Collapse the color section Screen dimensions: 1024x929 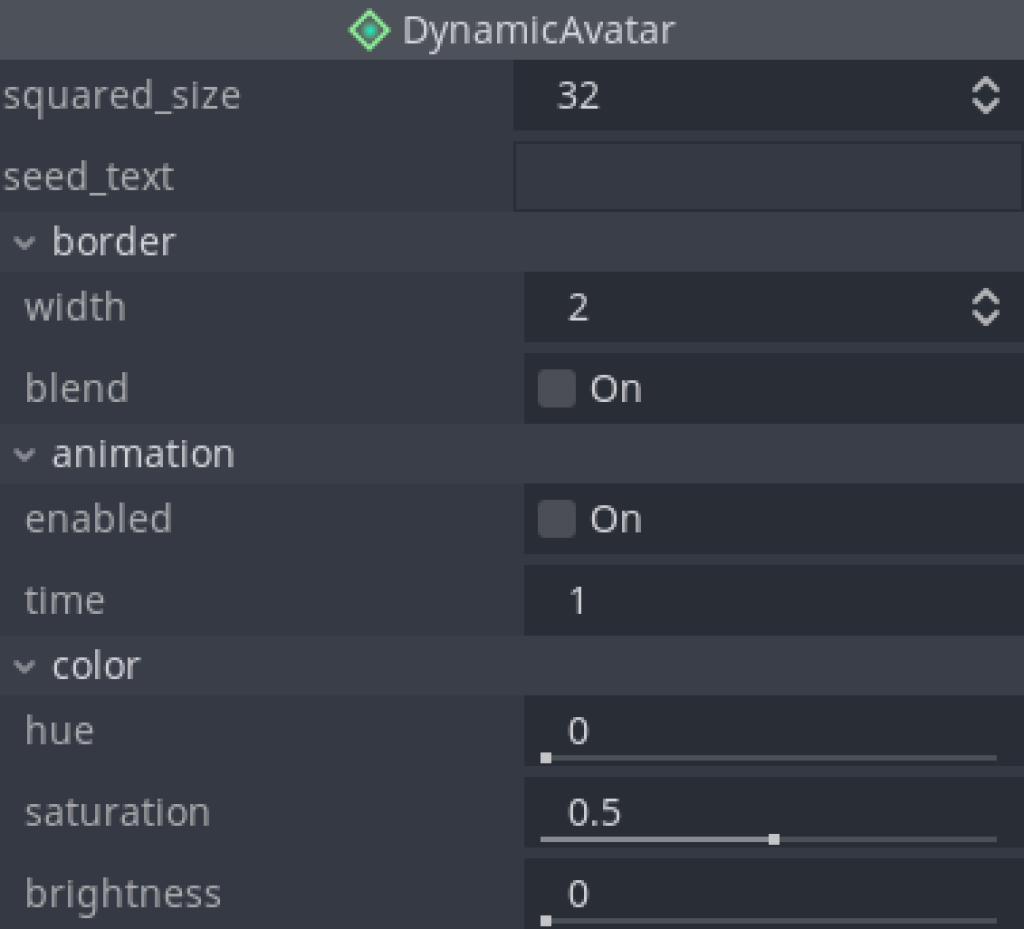coord(24,666)
